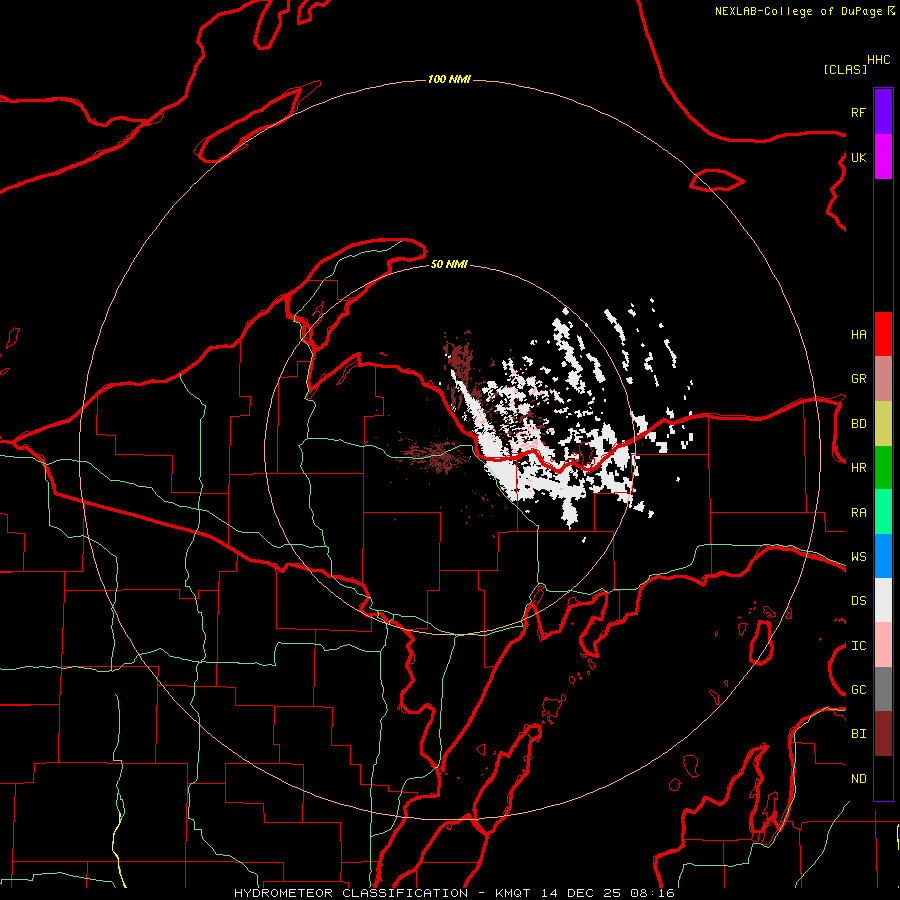Click the 08:16 time stamp

(x=652, y=893)
